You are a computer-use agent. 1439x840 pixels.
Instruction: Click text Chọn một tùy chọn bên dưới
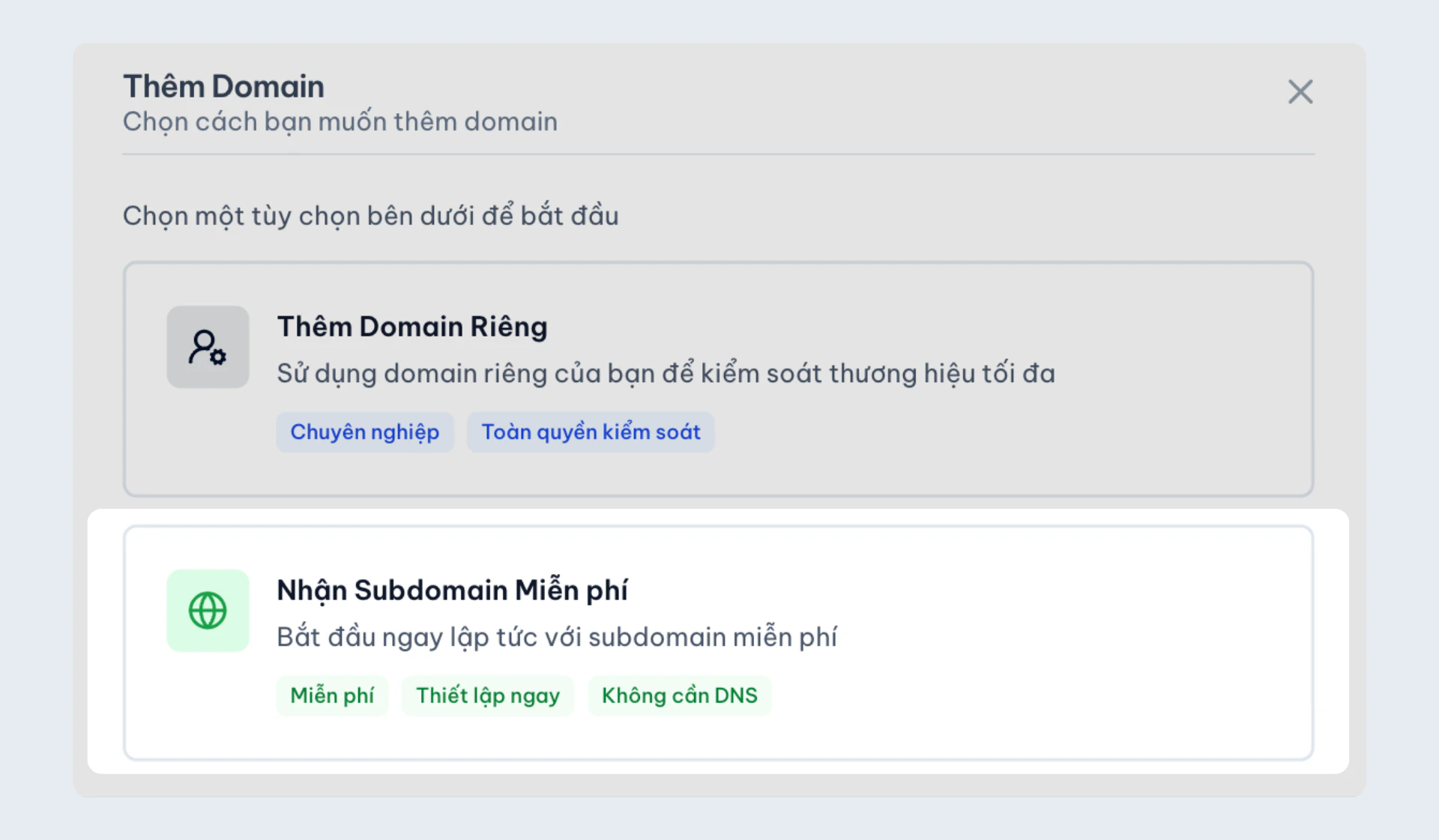click(x=371, y=216)
